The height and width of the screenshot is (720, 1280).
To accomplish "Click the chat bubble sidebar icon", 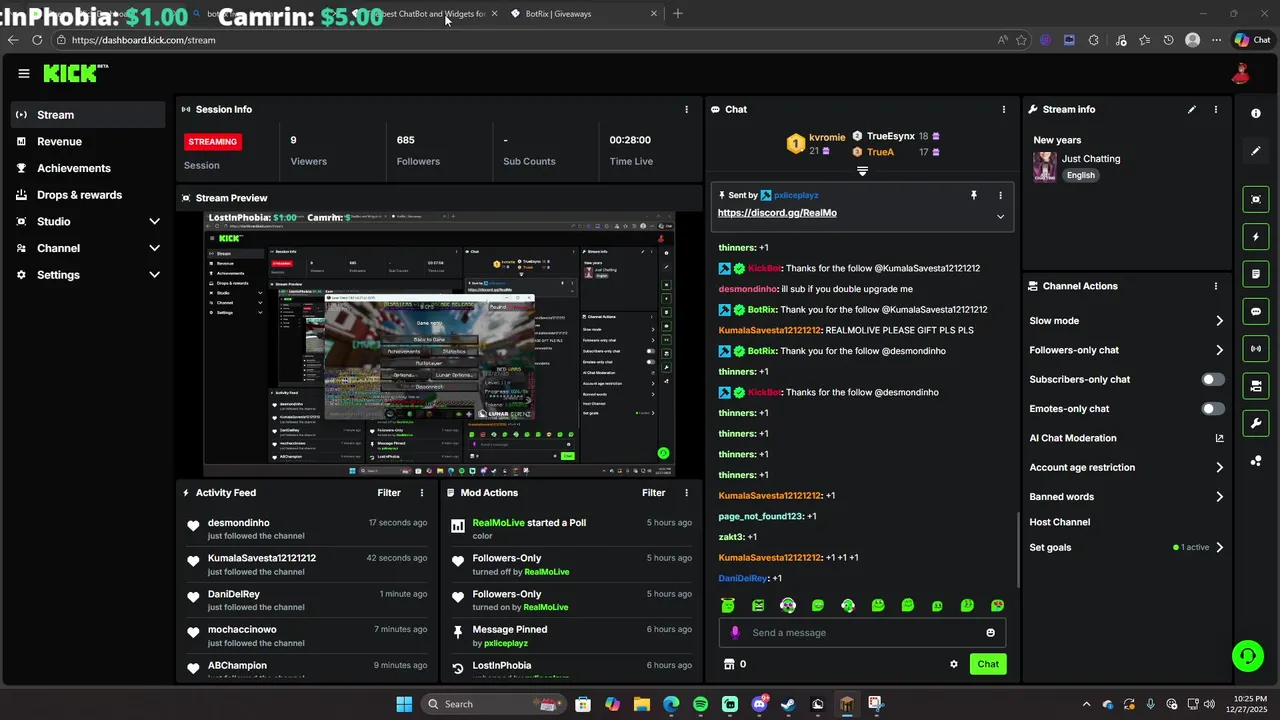I will point(1256,311).
